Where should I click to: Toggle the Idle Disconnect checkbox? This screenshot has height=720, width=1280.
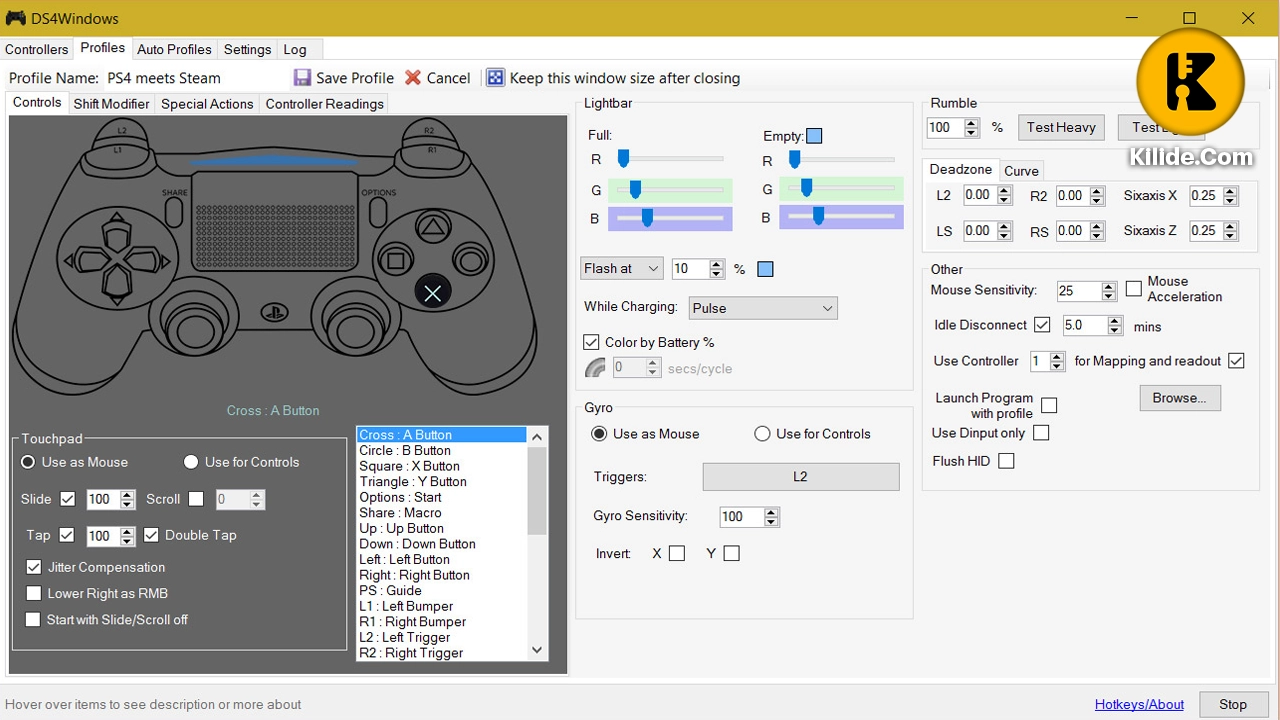coord(1042,325)
